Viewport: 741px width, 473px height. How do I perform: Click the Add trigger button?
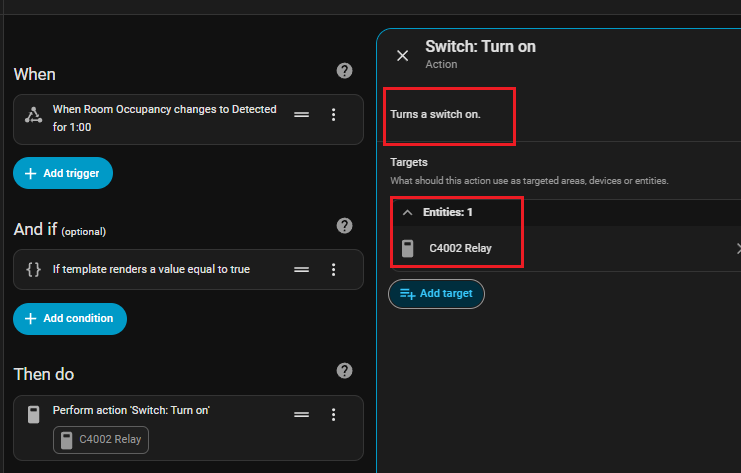point(63,173)
